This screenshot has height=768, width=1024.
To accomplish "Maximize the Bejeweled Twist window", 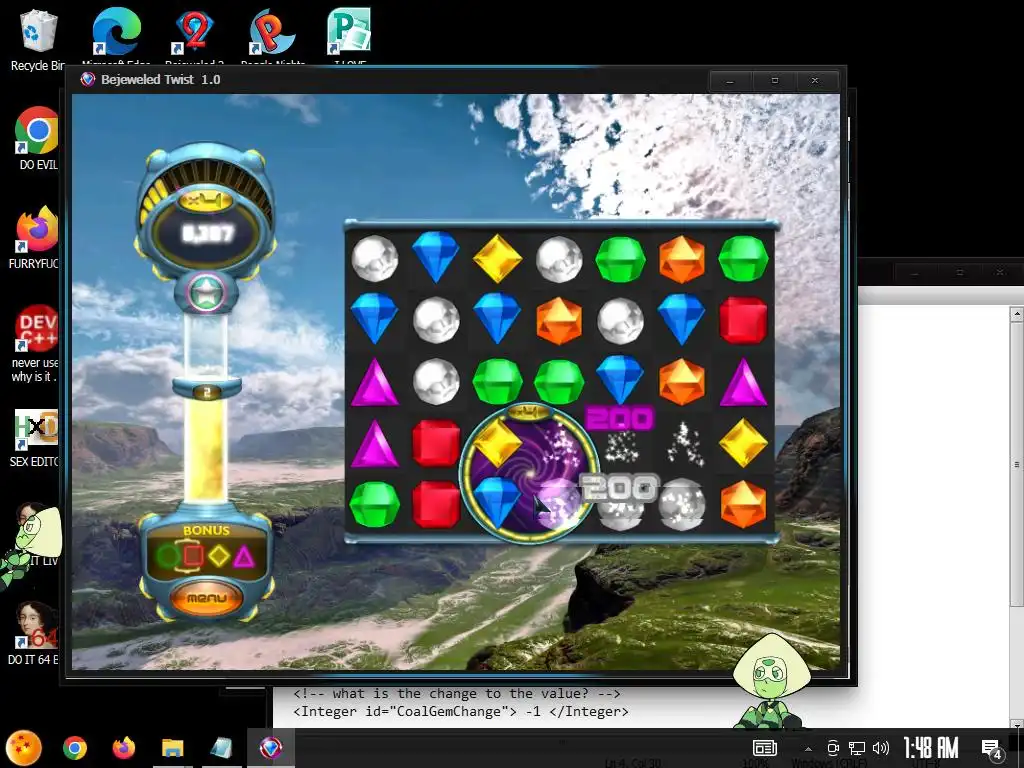I will click(x=775, y=81).
